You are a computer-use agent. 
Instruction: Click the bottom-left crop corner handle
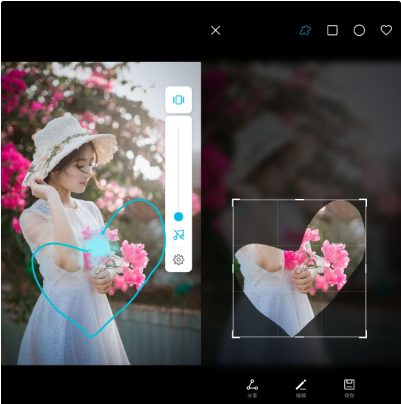click(235, 335)
